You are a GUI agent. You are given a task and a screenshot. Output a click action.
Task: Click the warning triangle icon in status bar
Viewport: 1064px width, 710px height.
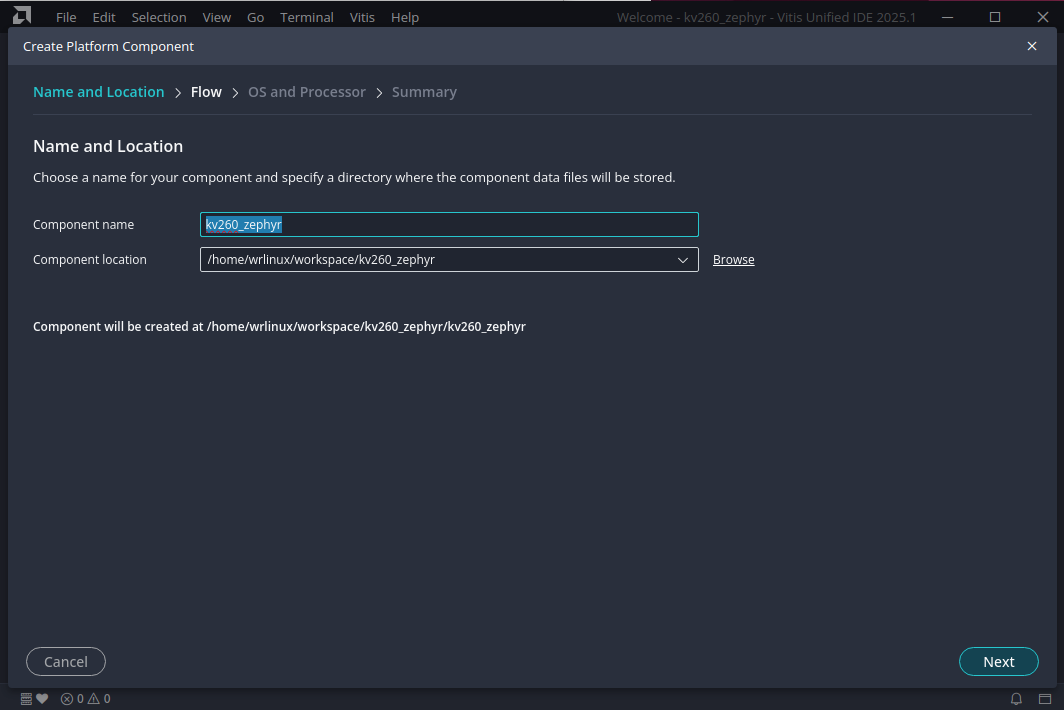click(93, 699)
